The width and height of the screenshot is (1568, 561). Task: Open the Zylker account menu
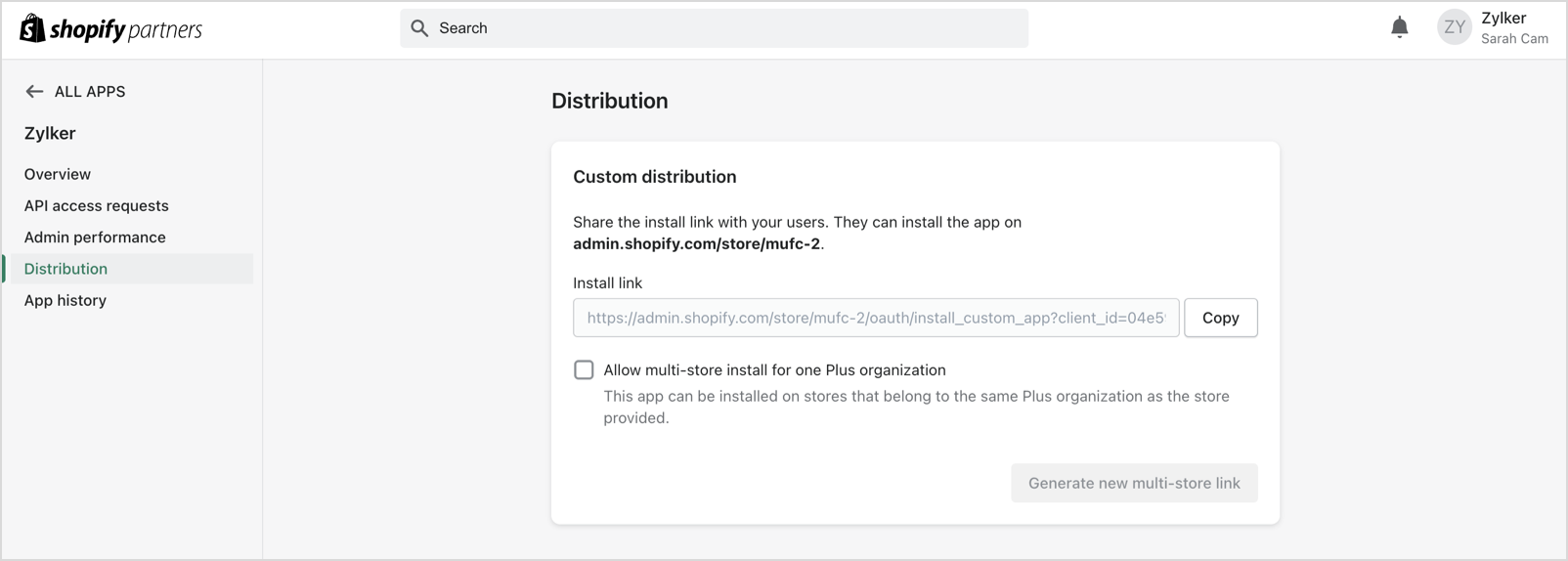pyautogui.click(x=1503, y=19)
